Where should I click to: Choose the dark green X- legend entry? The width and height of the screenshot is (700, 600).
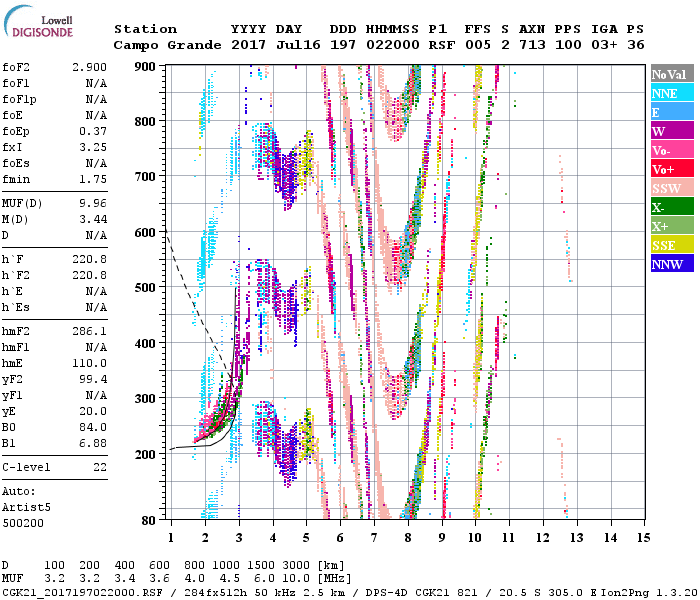point(669,207)
